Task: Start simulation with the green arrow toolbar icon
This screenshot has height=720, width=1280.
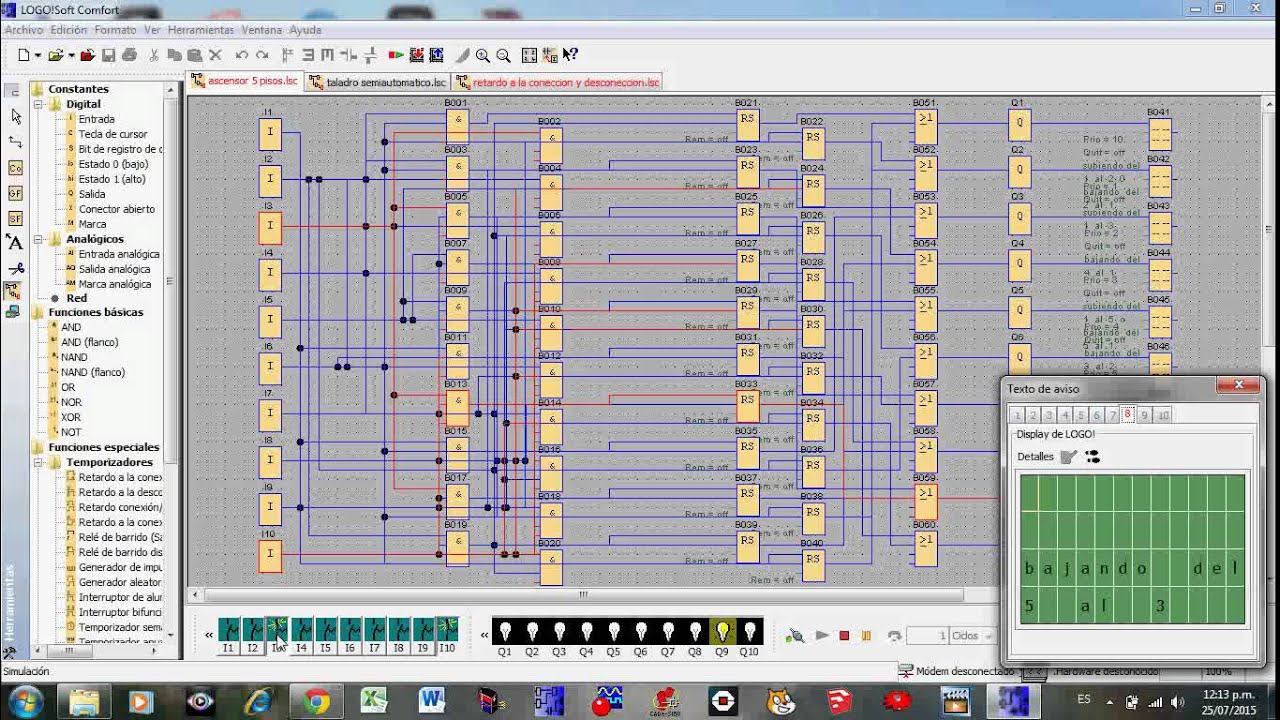Action: coord(396,56)
